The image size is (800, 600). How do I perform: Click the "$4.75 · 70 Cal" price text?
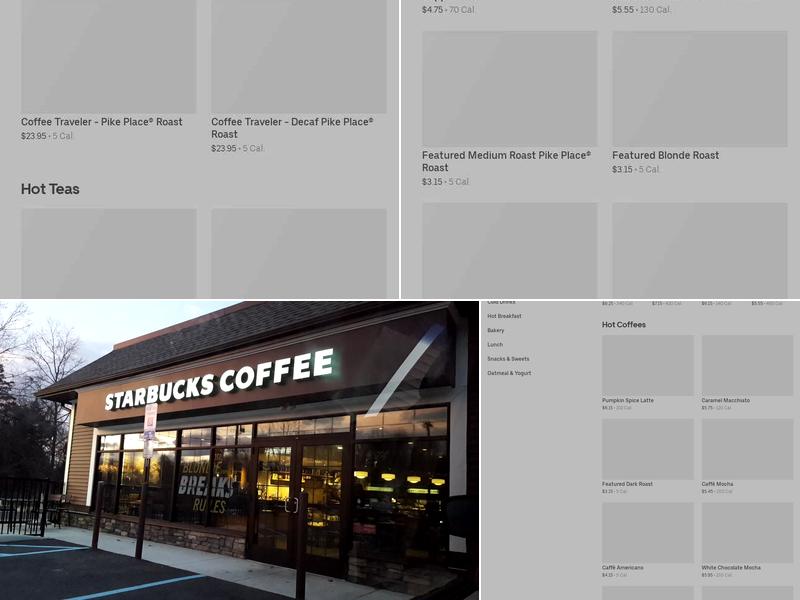pyautogui.click(x=448, y=10)
